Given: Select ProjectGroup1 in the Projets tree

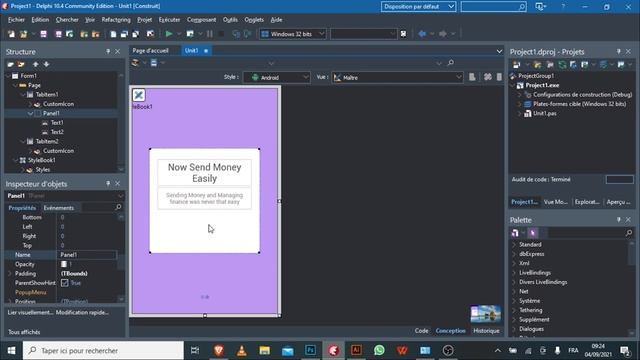Looking at the screenshot, I should pos(536,76).
